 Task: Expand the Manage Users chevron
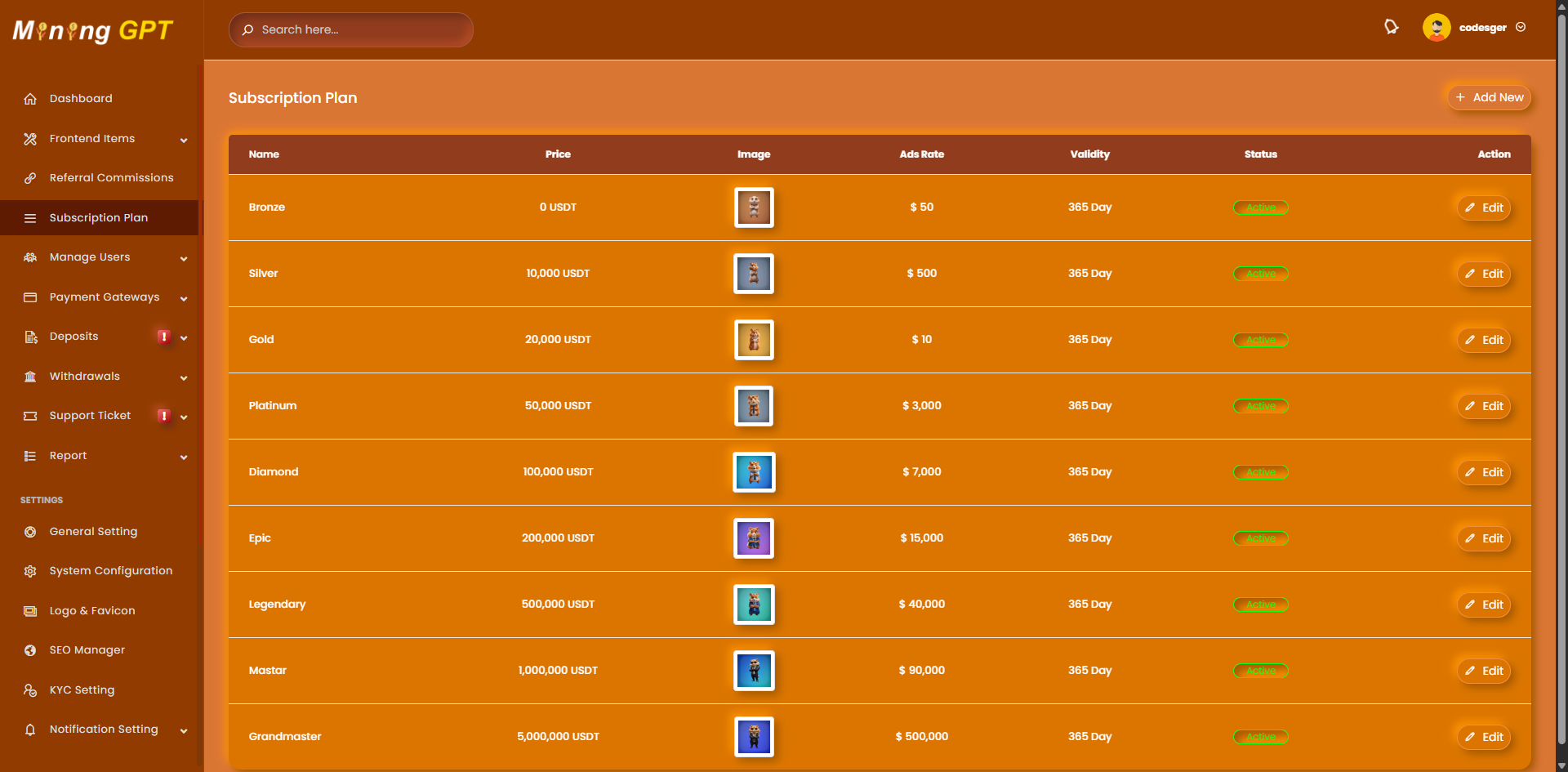pos(184,258)
